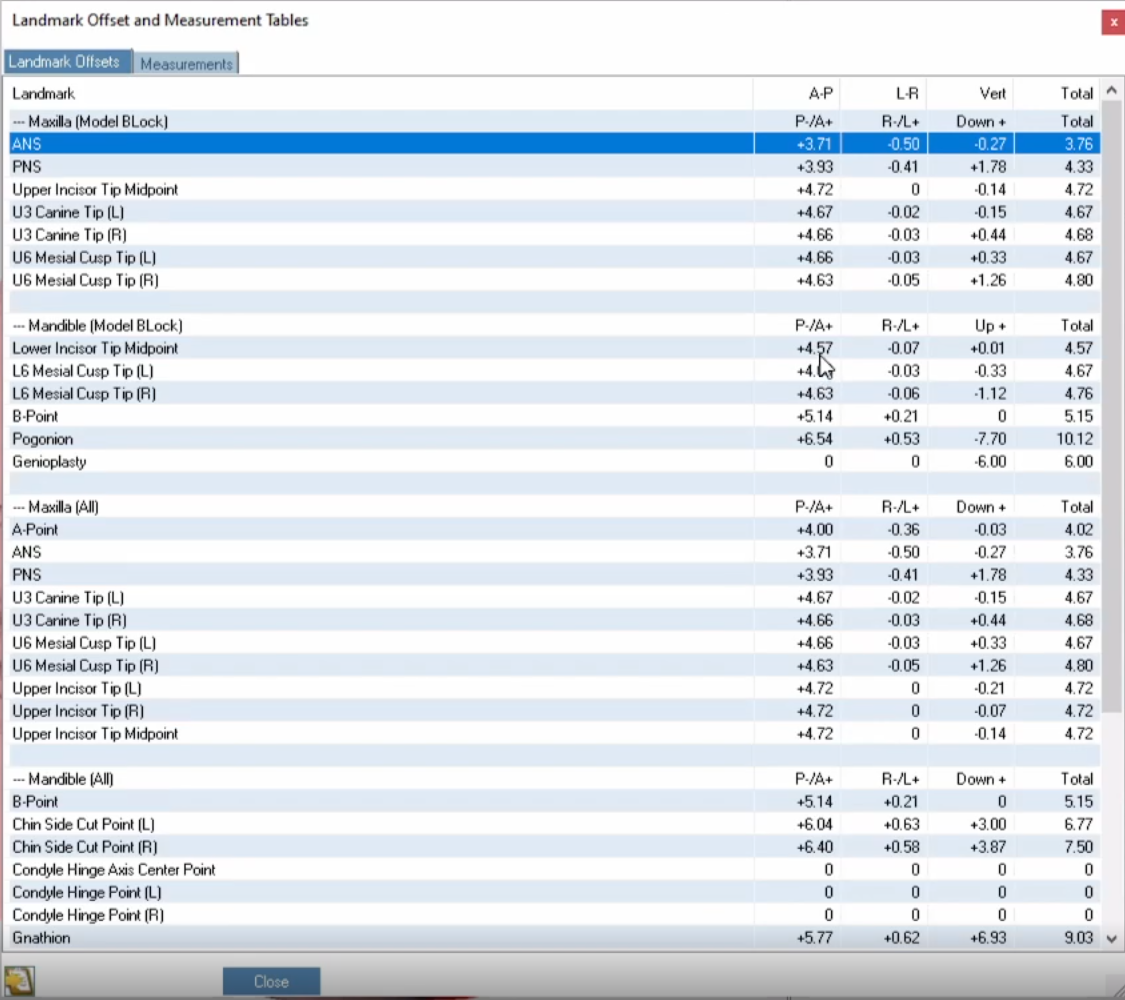Click the vertical scrollbar thumb
Viewport: 1125px width, 1000px height.
pos(1111,405)
